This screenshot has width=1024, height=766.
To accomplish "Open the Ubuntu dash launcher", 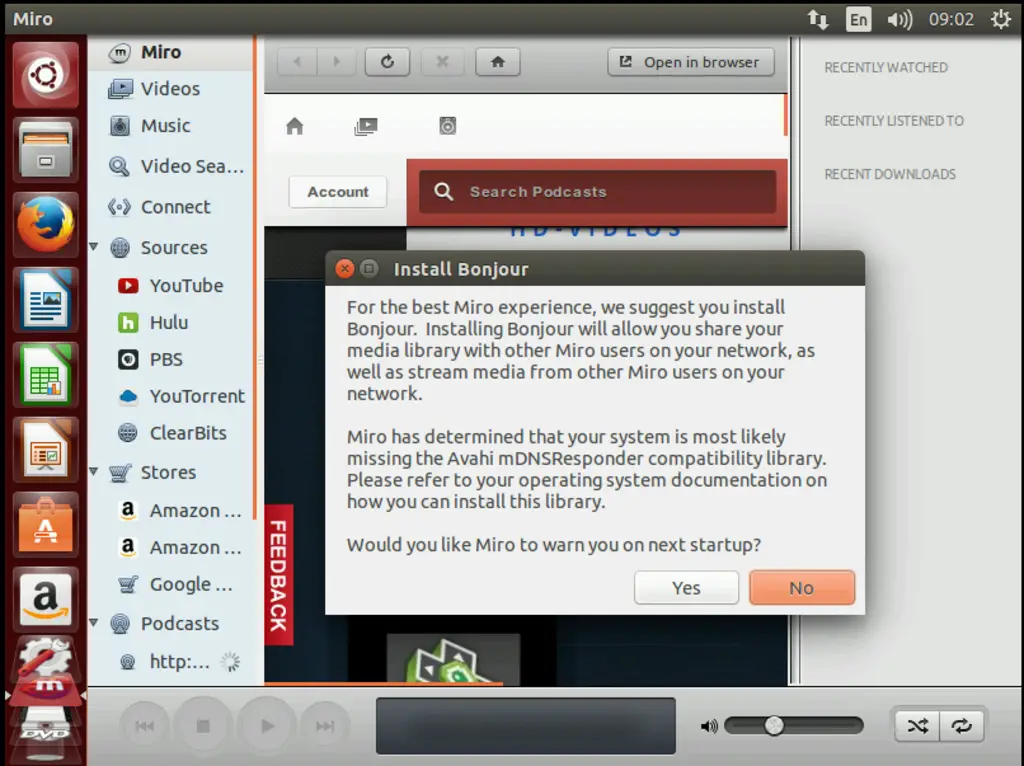I will [x=45, y=75].
